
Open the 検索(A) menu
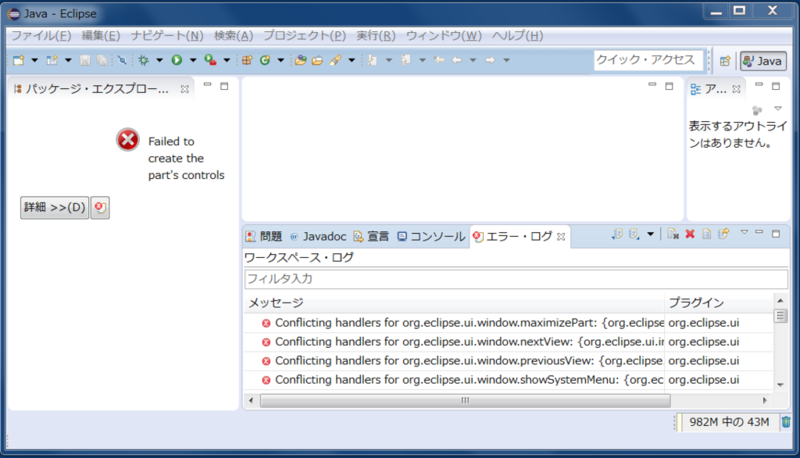click(233, 36)
